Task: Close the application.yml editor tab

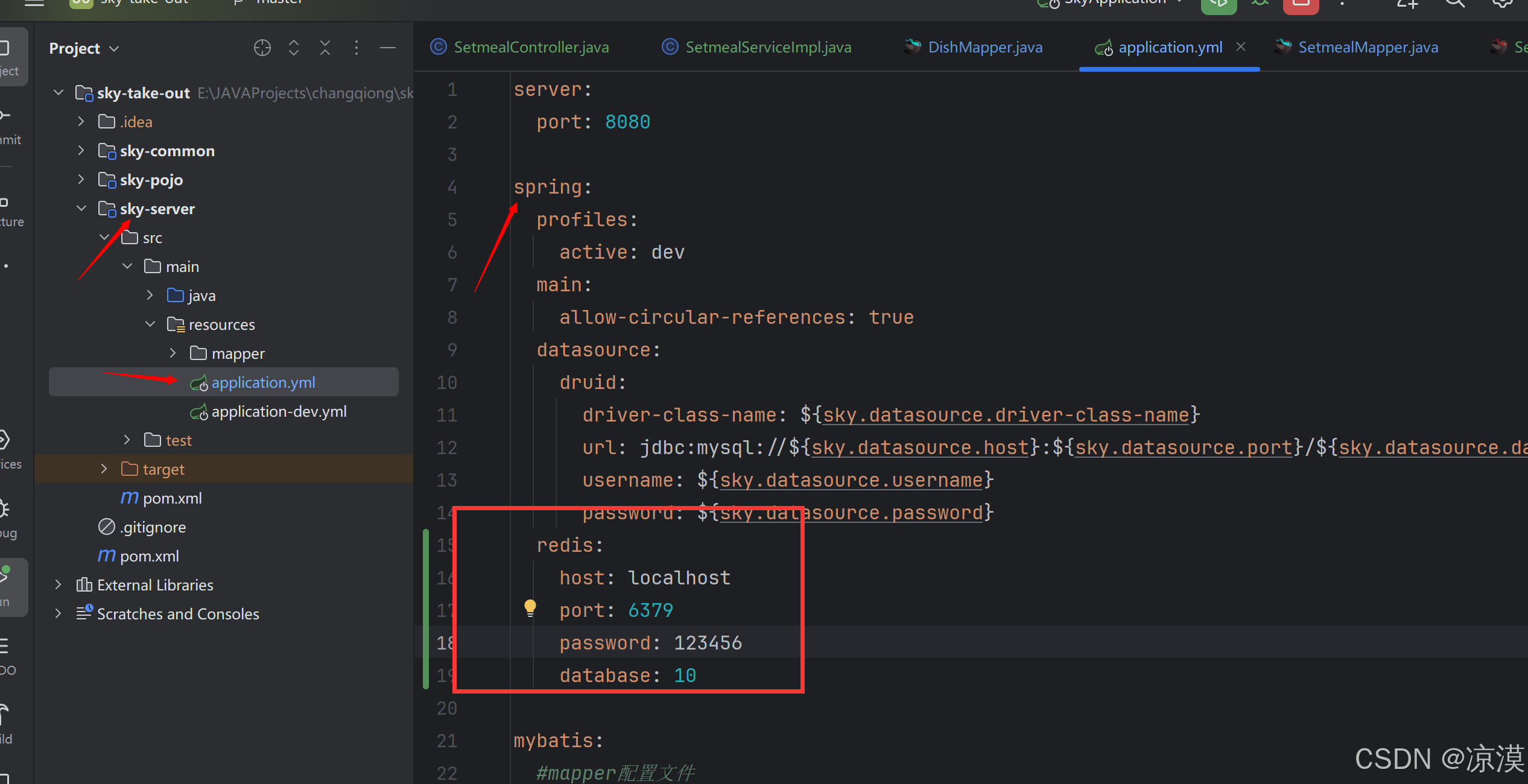Action: click(x=1241, y=46)
